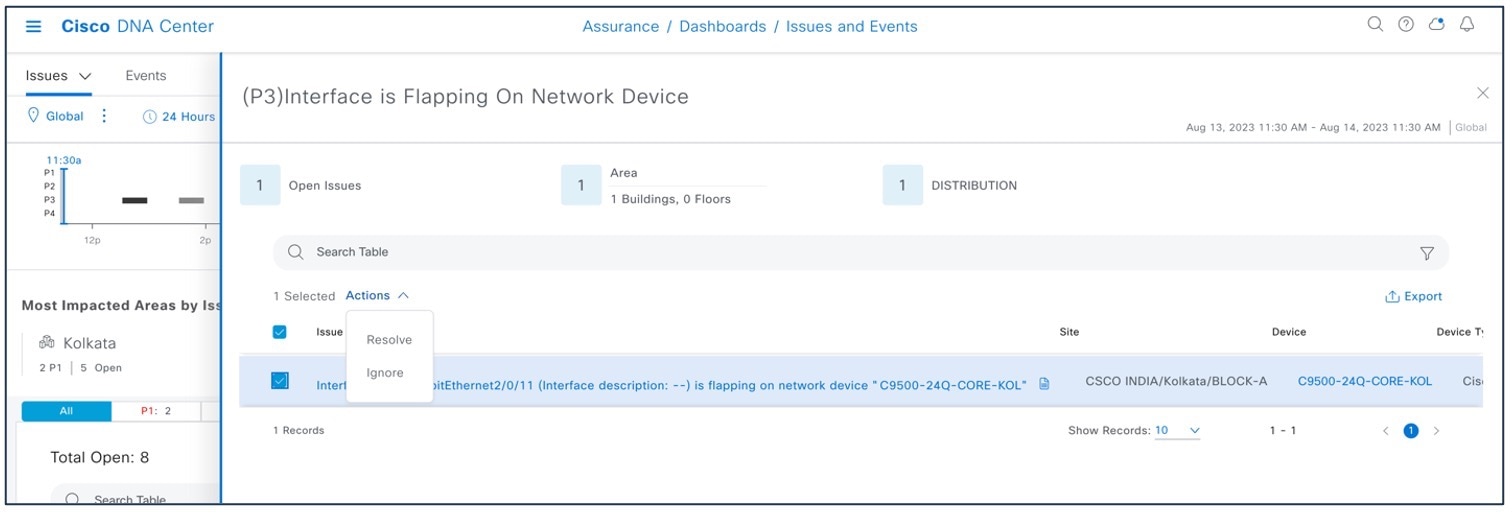Screen dimensions: 1512x514
Task: Click the Device column header
Action: [x=1289, y=332]
